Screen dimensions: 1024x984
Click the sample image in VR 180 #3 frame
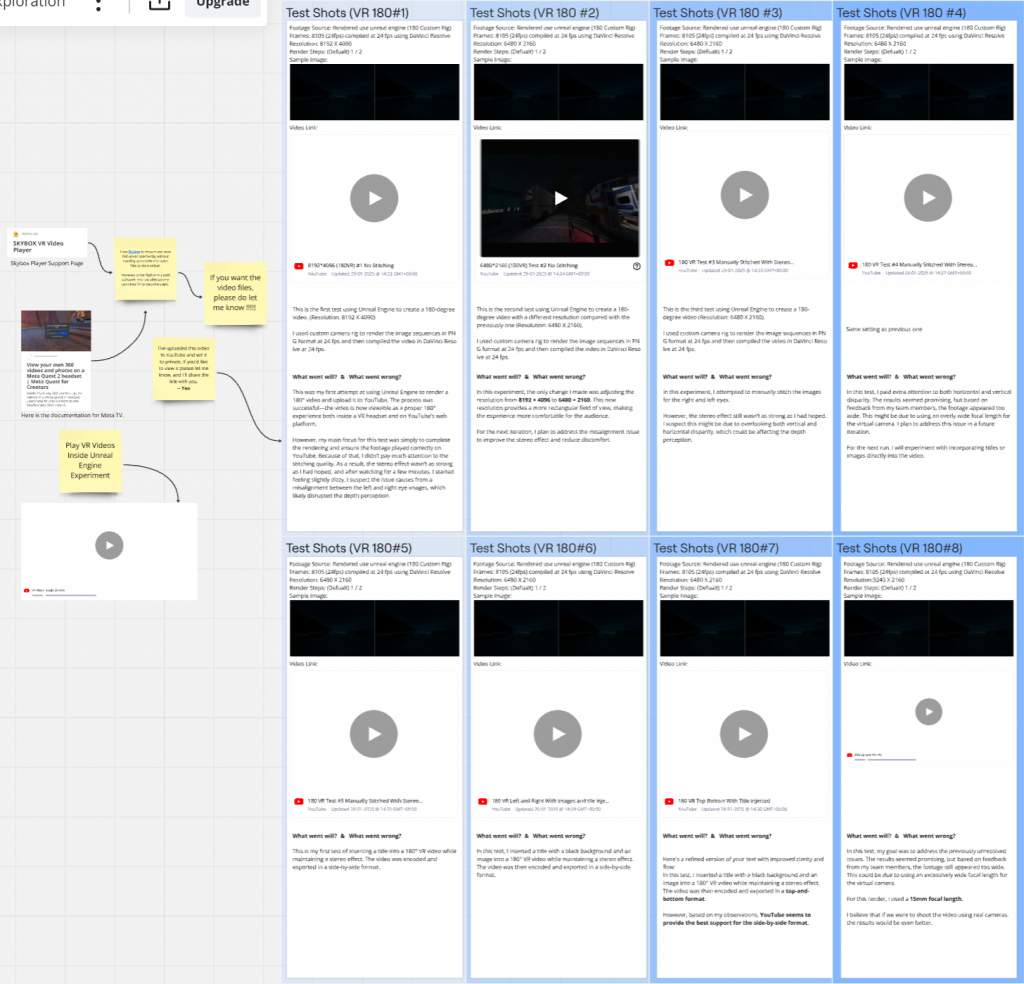tap(744, 92)
